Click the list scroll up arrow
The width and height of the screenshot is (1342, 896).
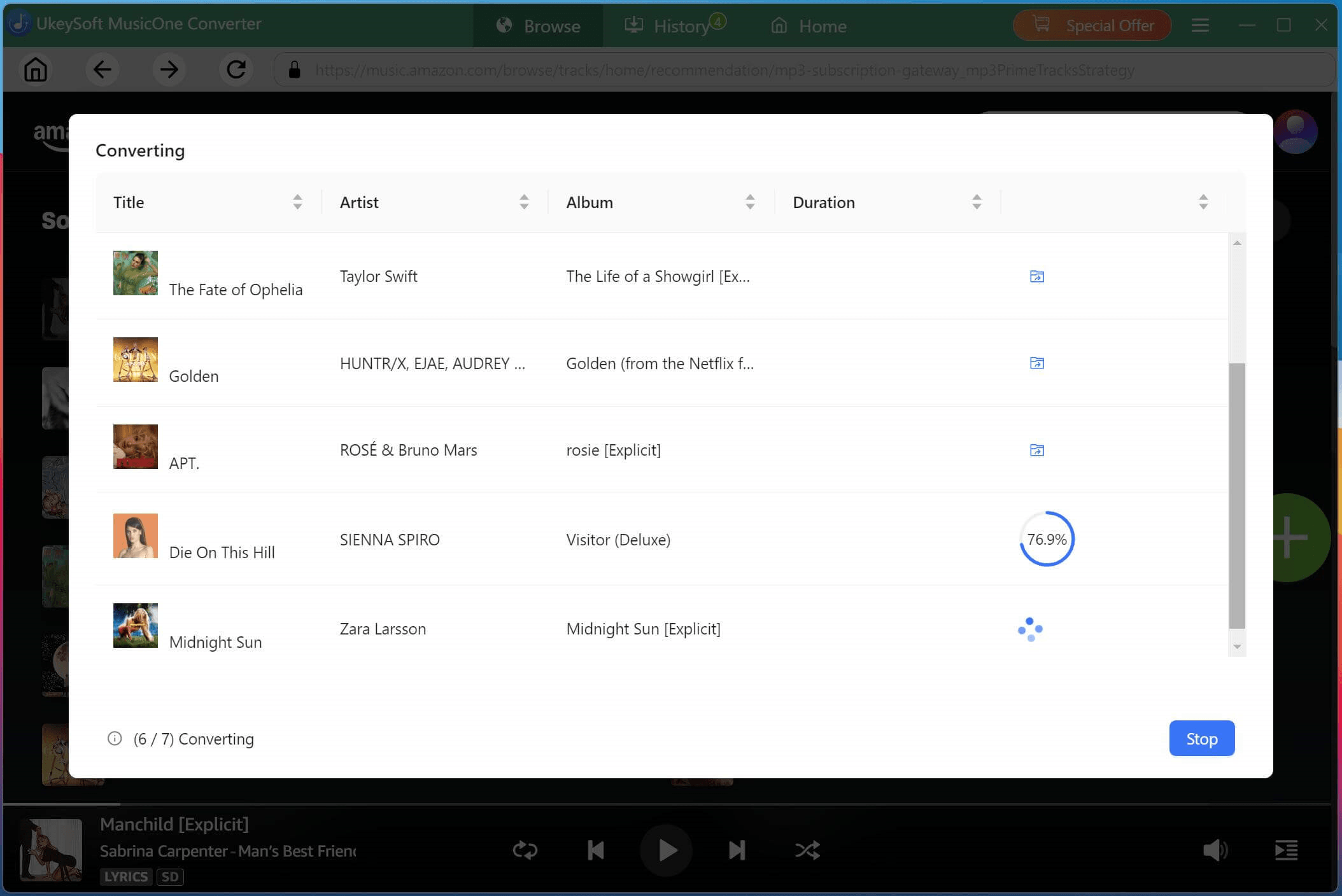(1236, 243)
